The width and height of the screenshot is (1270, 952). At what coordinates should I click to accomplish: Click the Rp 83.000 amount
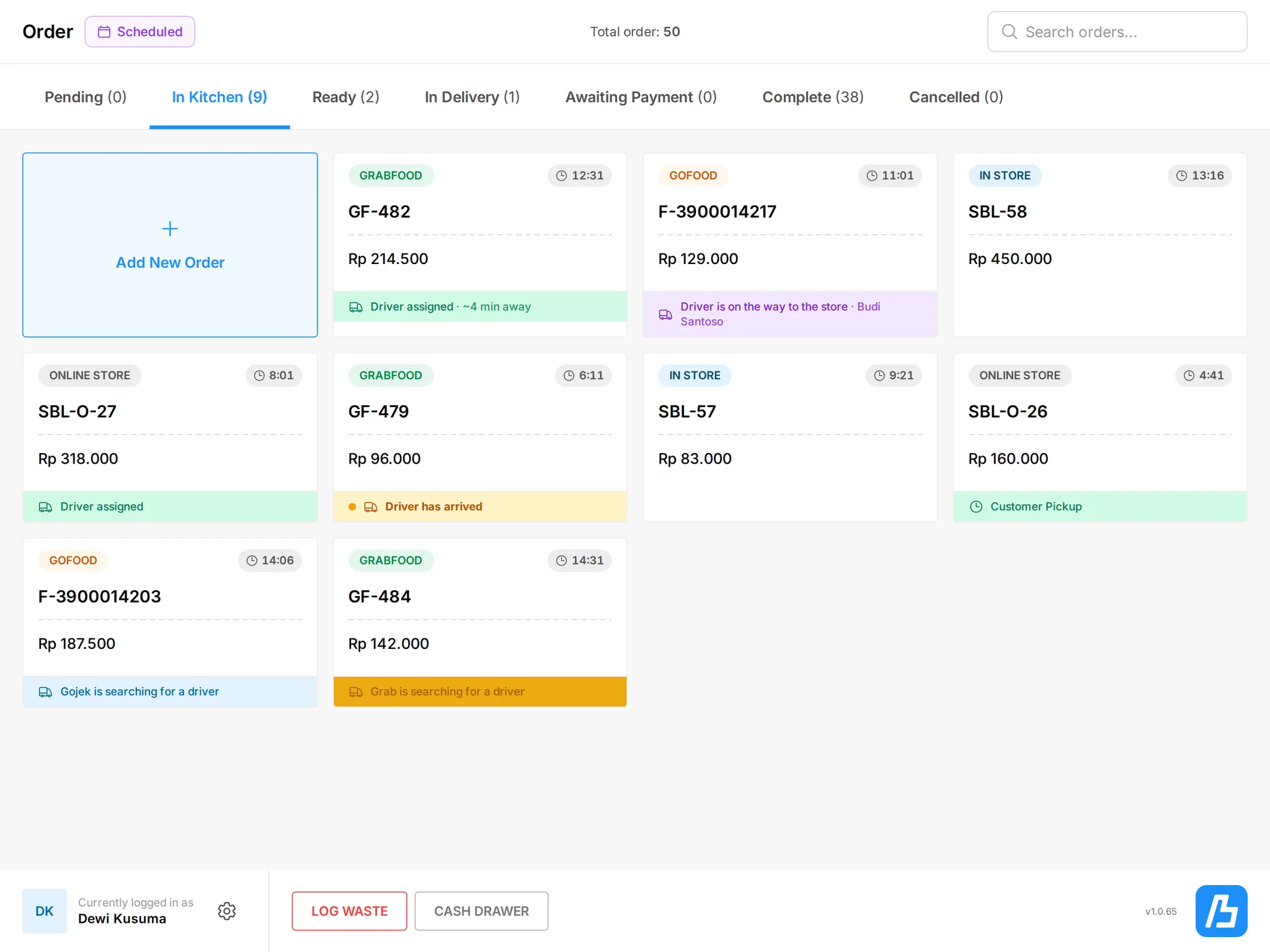click(695, 459)
